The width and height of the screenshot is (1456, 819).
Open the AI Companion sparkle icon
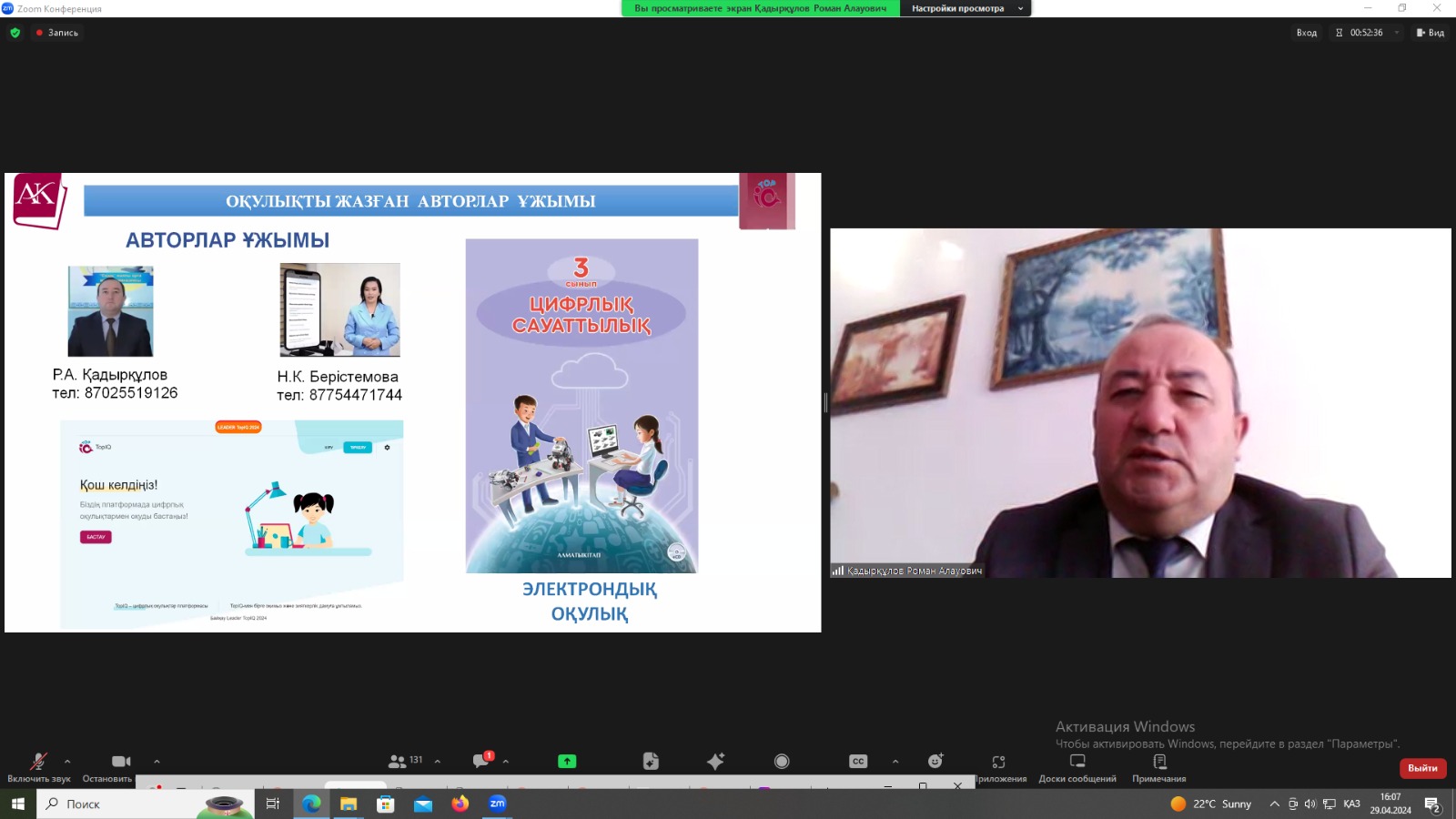716,762
